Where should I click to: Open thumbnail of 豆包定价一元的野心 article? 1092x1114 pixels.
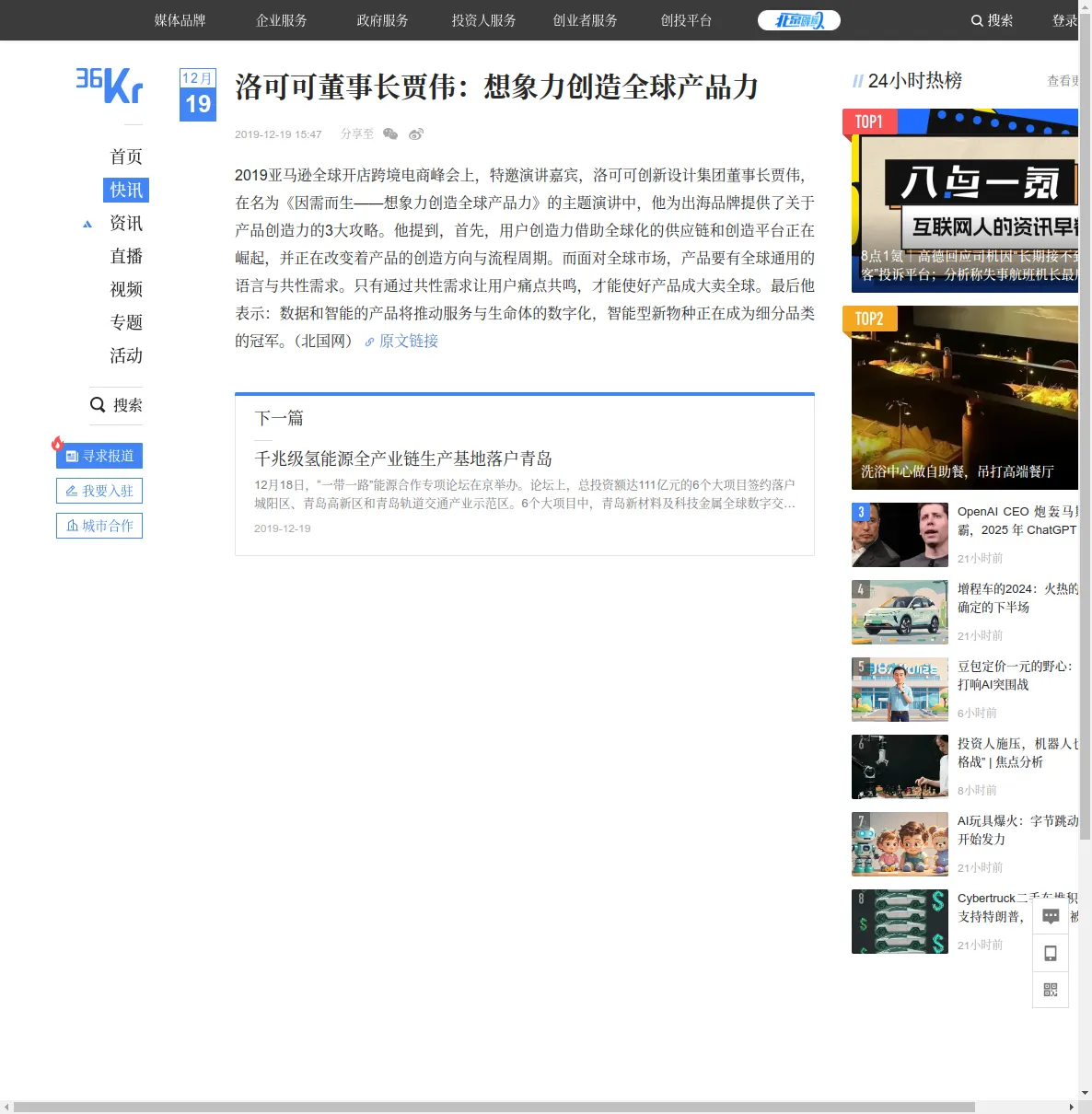pos(900,690)
